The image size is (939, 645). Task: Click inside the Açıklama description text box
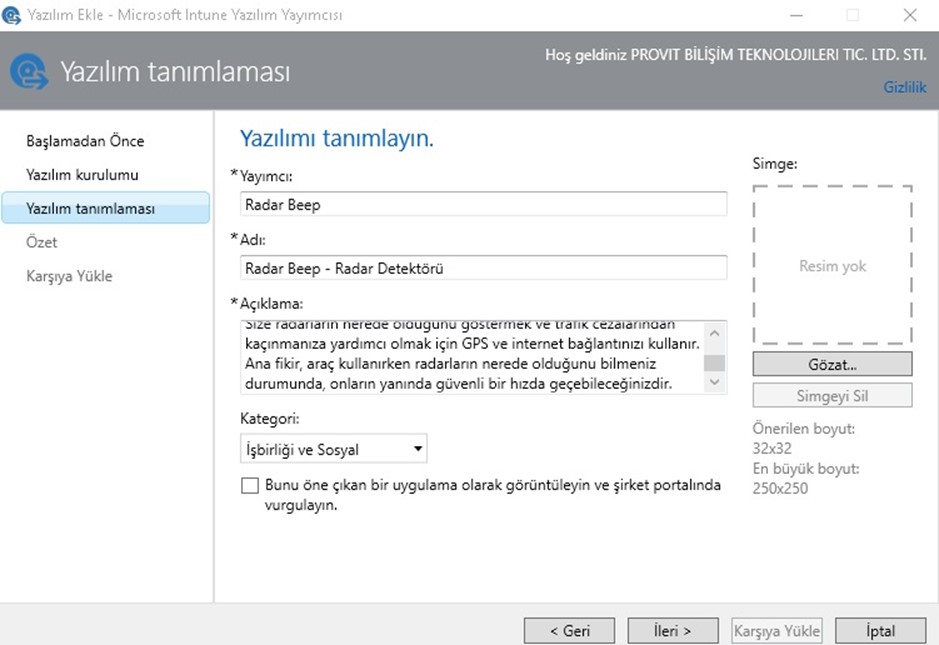(x=473, y=358)
